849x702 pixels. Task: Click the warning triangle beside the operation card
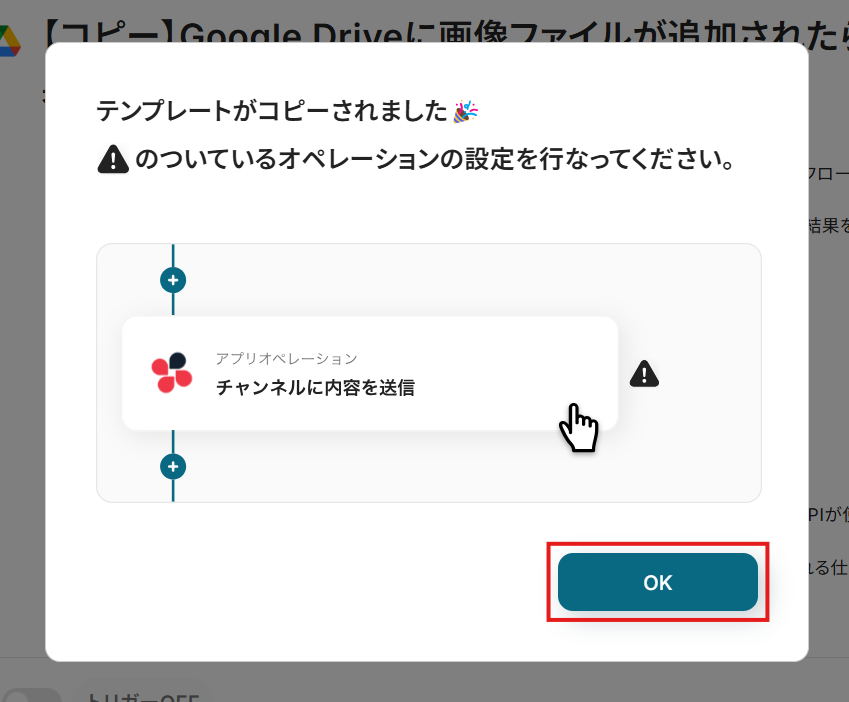point(644,373)
